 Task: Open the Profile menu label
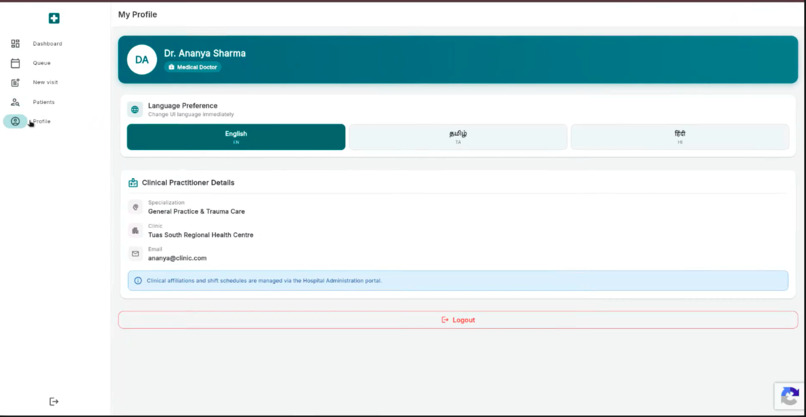pos(42,121)
